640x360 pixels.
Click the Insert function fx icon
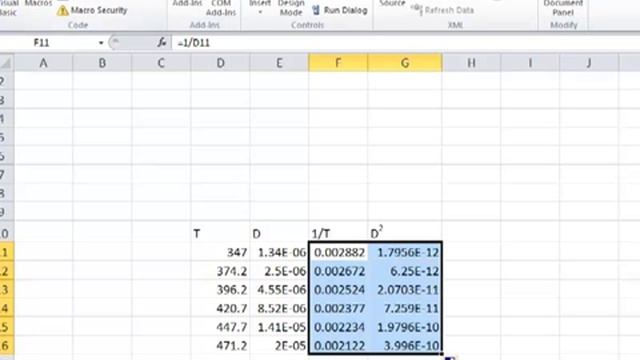click(x=162, y=42)
